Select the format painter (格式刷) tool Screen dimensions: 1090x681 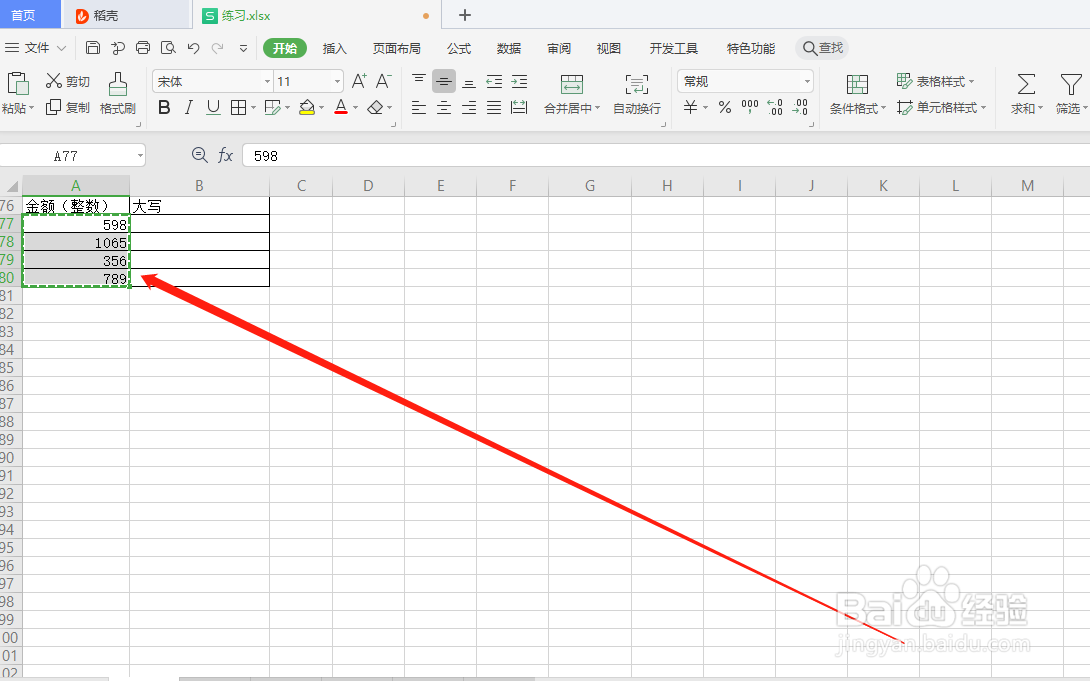(118, 95)
